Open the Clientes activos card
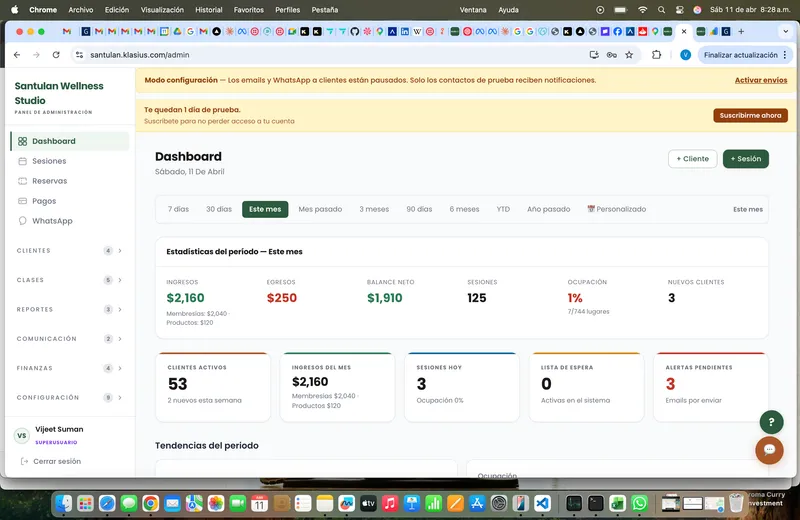The width and height of the screenshot is (800, 520). tap(213, 387)
